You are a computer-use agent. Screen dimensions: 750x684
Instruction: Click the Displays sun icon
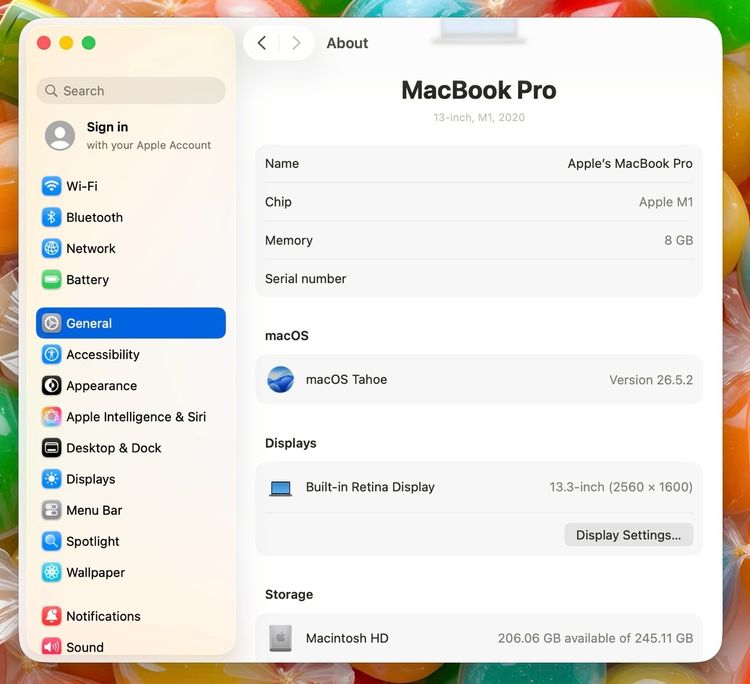click(51, 479)
